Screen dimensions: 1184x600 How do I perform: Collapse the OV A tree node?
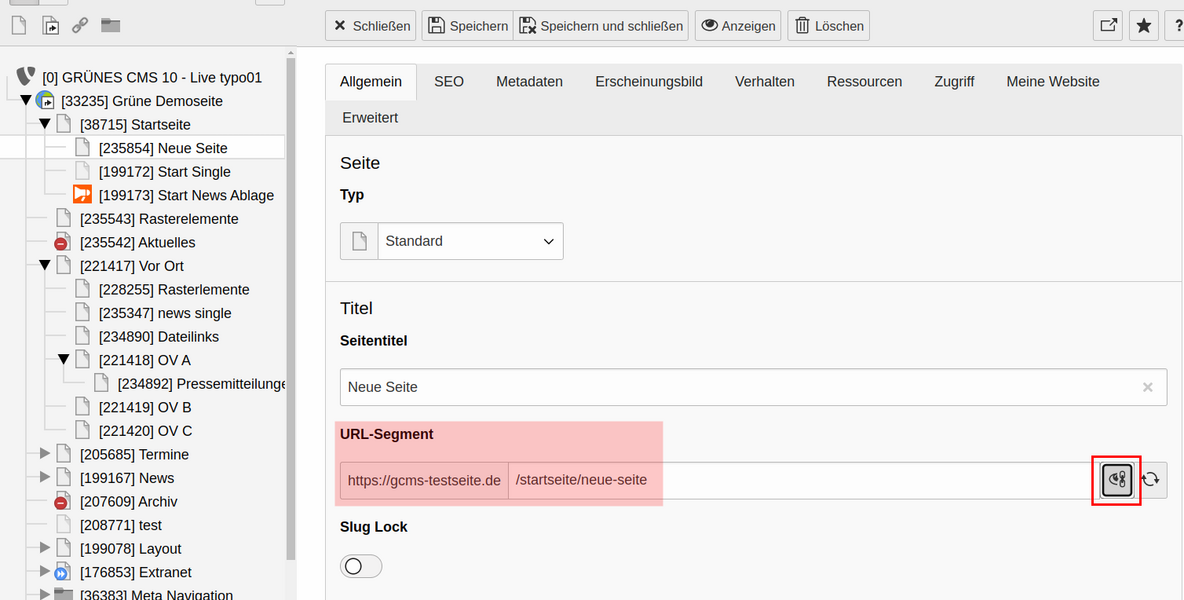tap(63, 360)
